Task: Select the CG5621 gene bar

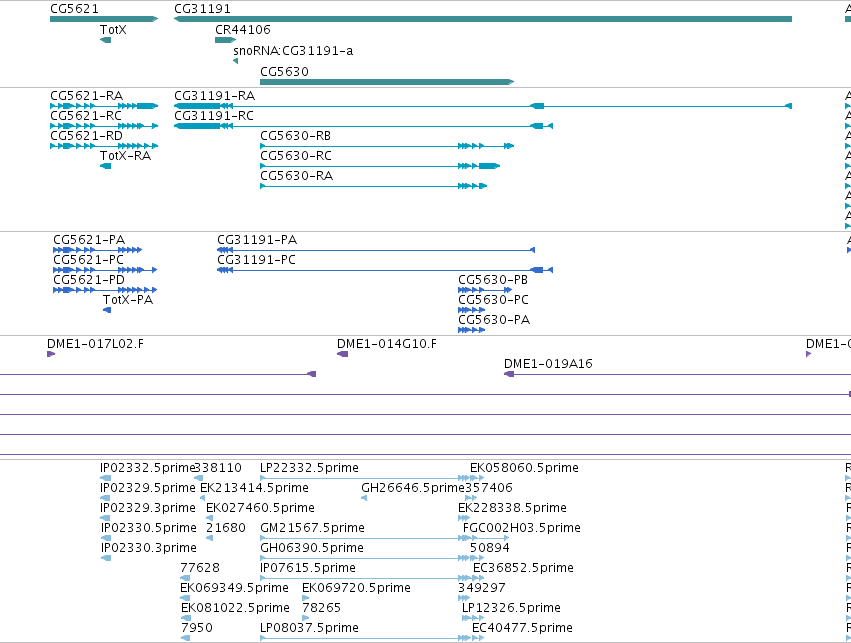Action: point(104,19)
